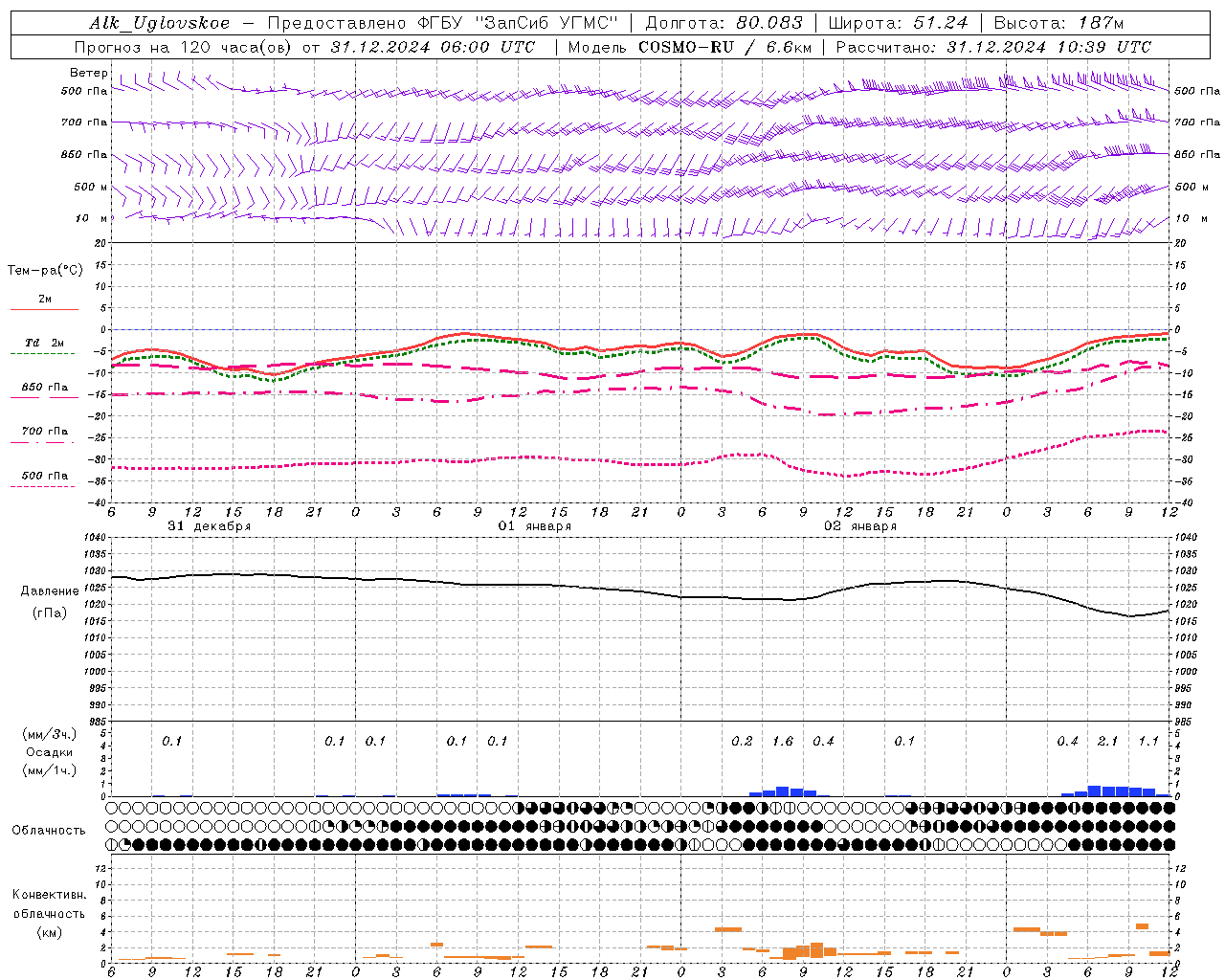Click the provider text ФГБУ "ЗапСиб УГМС"

(521, 23)
